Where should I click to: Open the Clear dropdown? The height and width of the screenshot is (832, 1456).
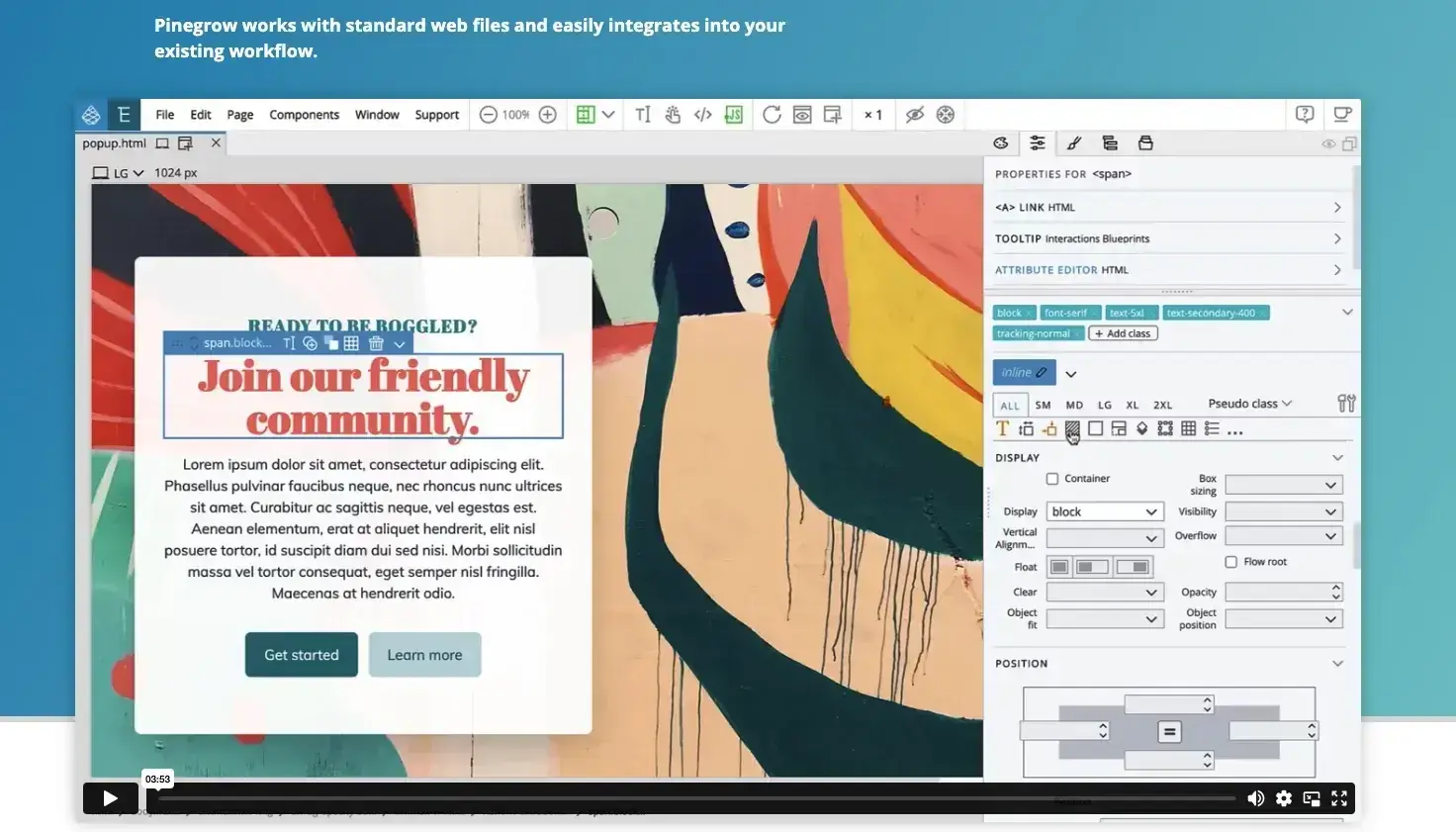(1105, 592)
